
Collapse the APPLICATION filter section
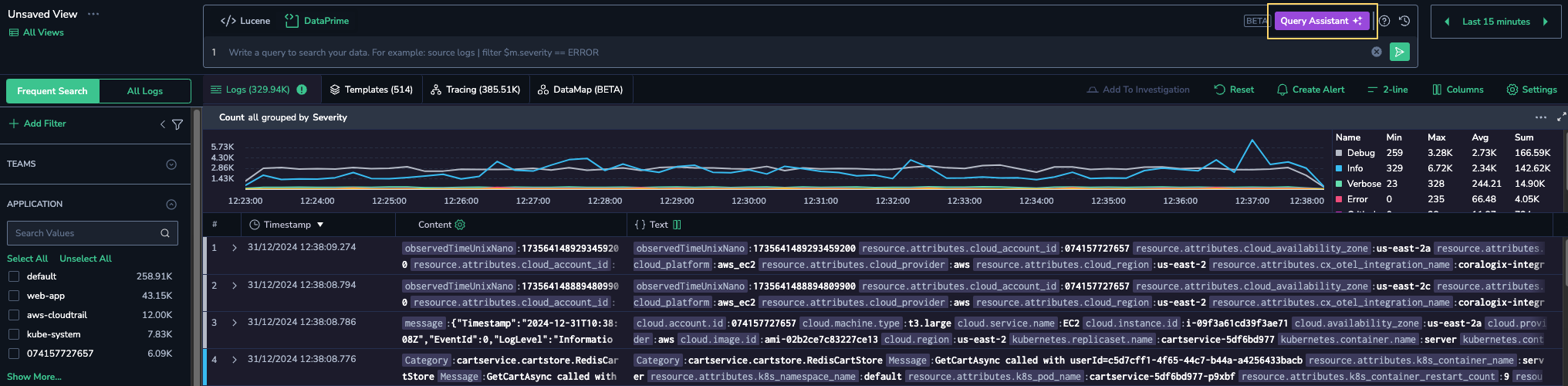pyautogui.click(x=171, y=205)
